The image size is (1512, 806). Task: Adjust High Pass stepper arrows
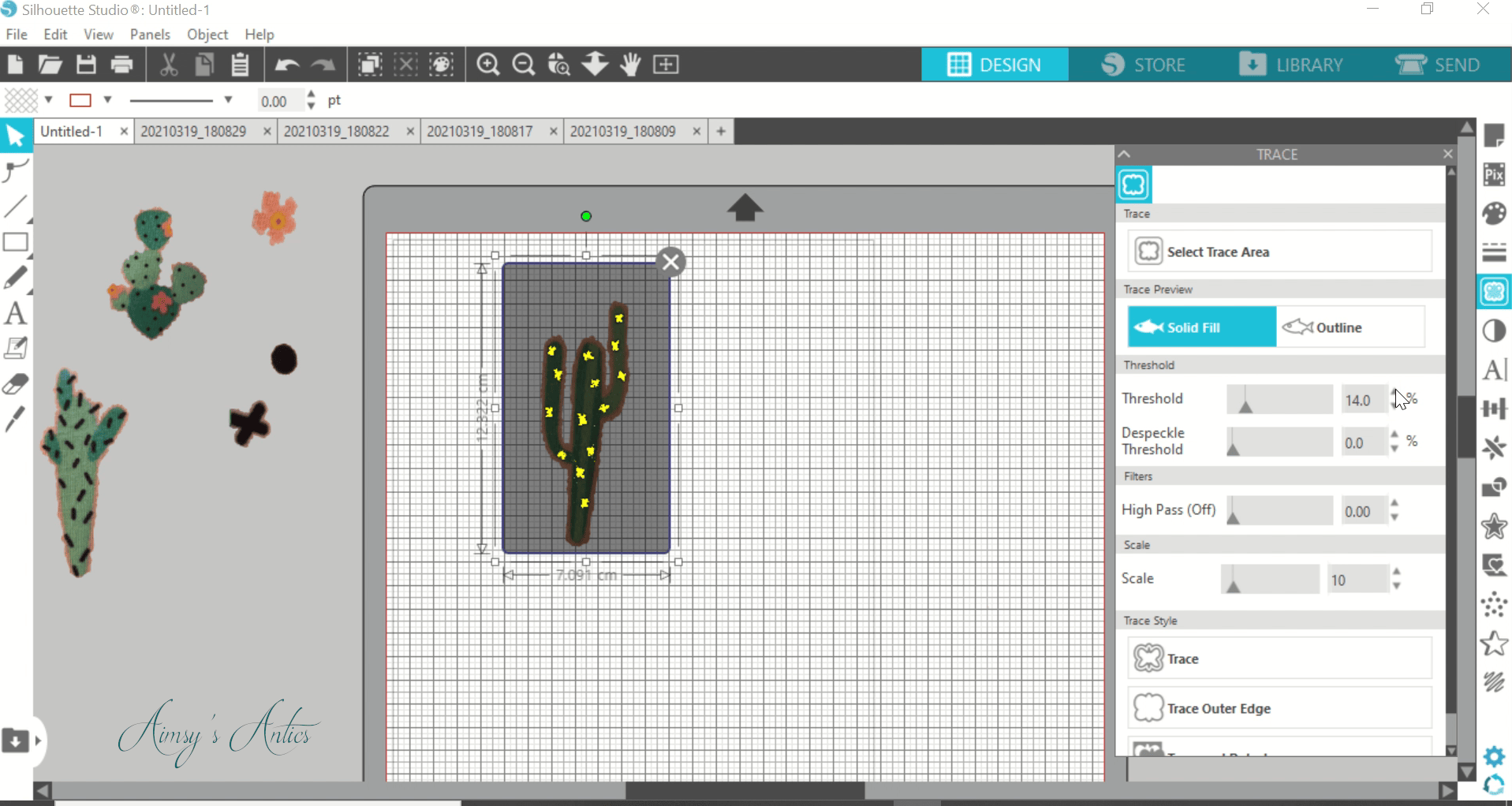(1394, 510)
